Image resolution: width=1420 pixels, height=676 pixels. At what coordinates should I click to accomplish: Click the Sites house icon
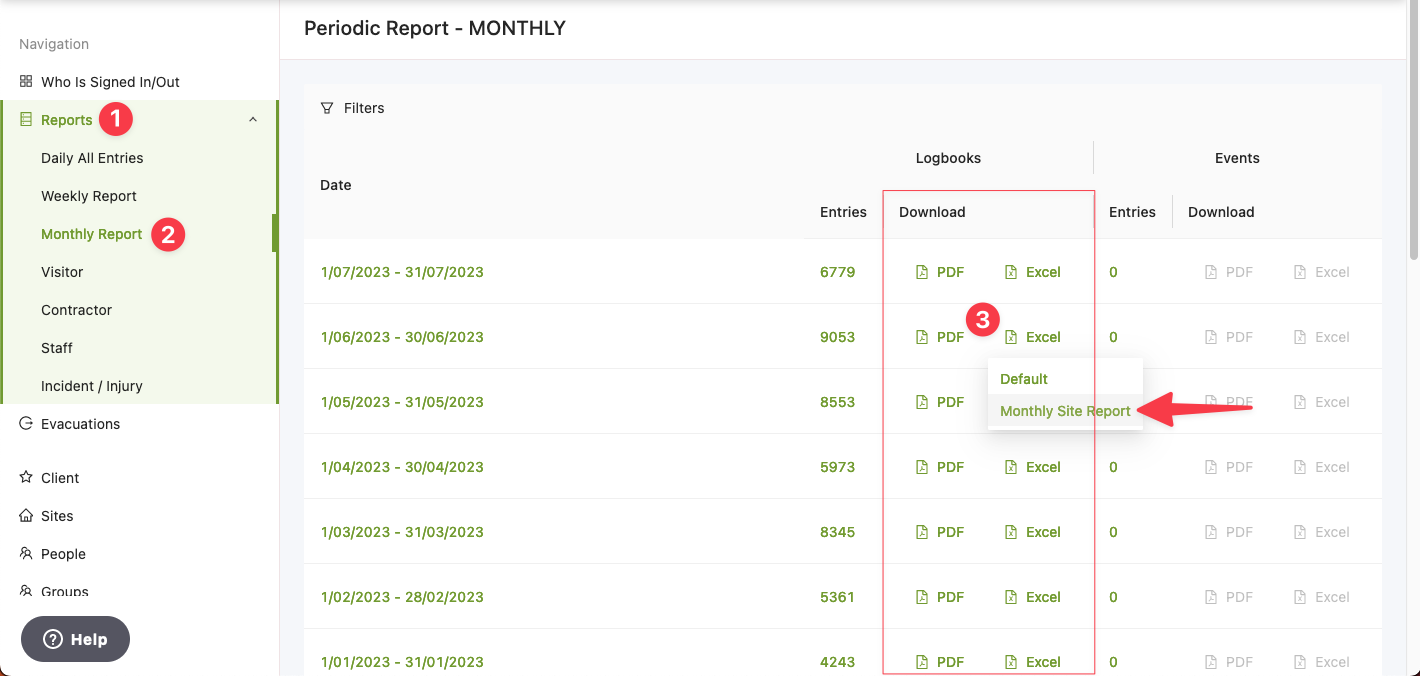click(26, 516)
